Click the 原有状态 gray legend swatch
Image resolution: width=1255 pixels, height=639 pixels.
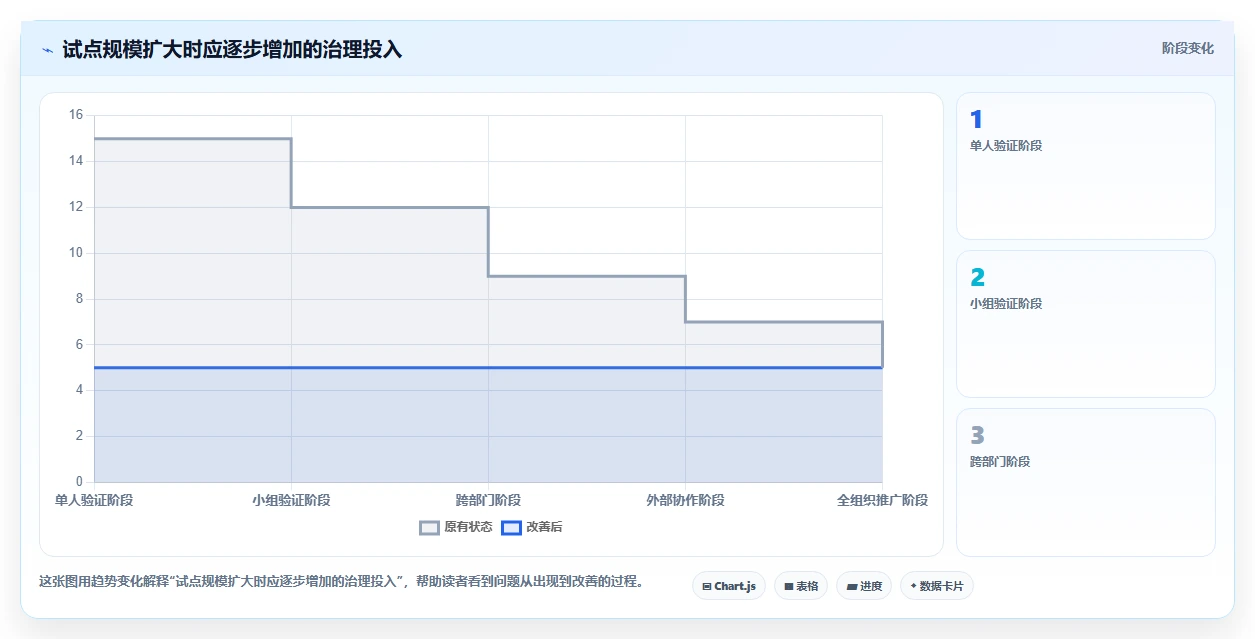[x=429, y=528]
